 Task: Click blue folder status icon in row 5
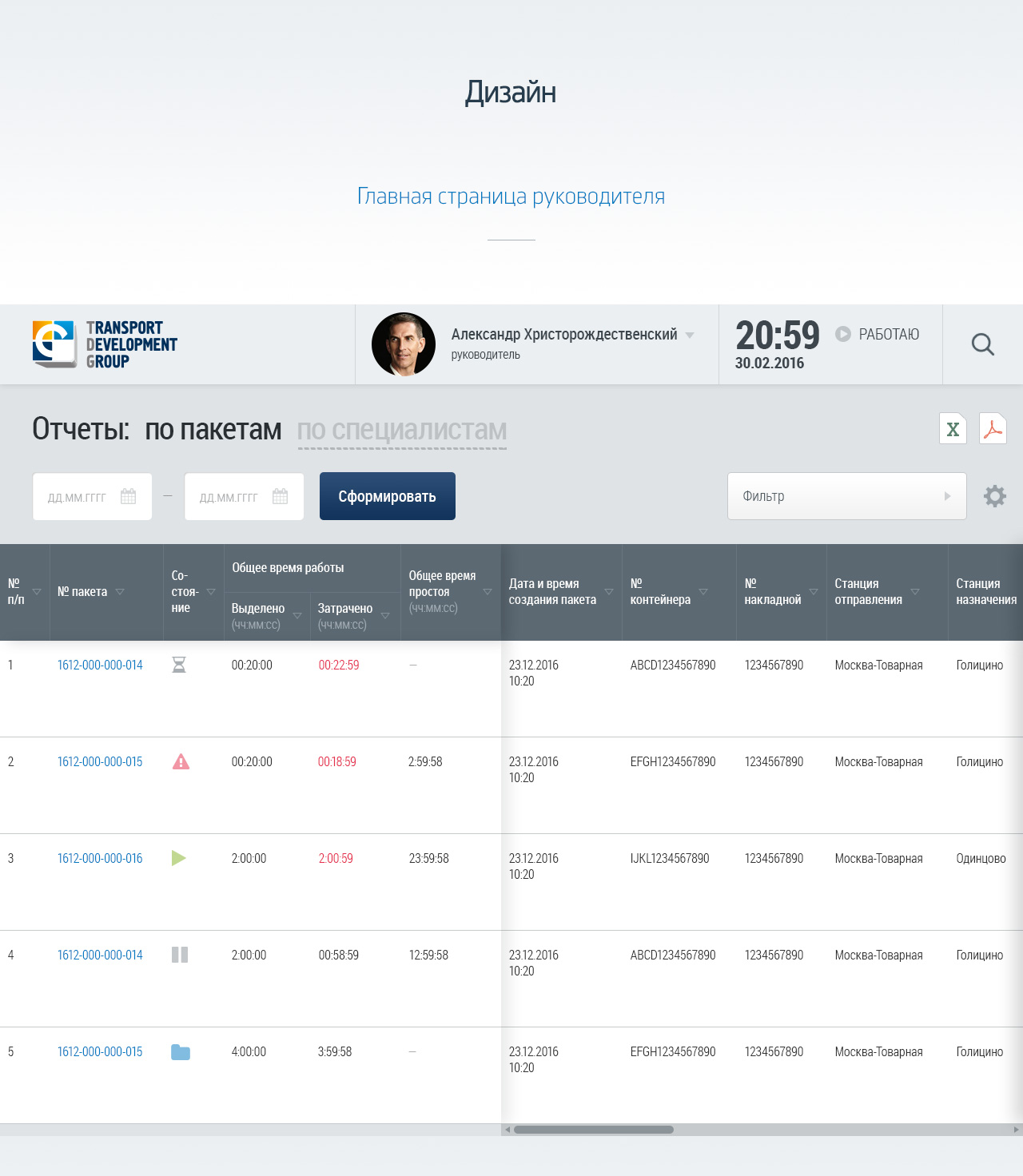pyautogui.click(x=181, y=1052)
